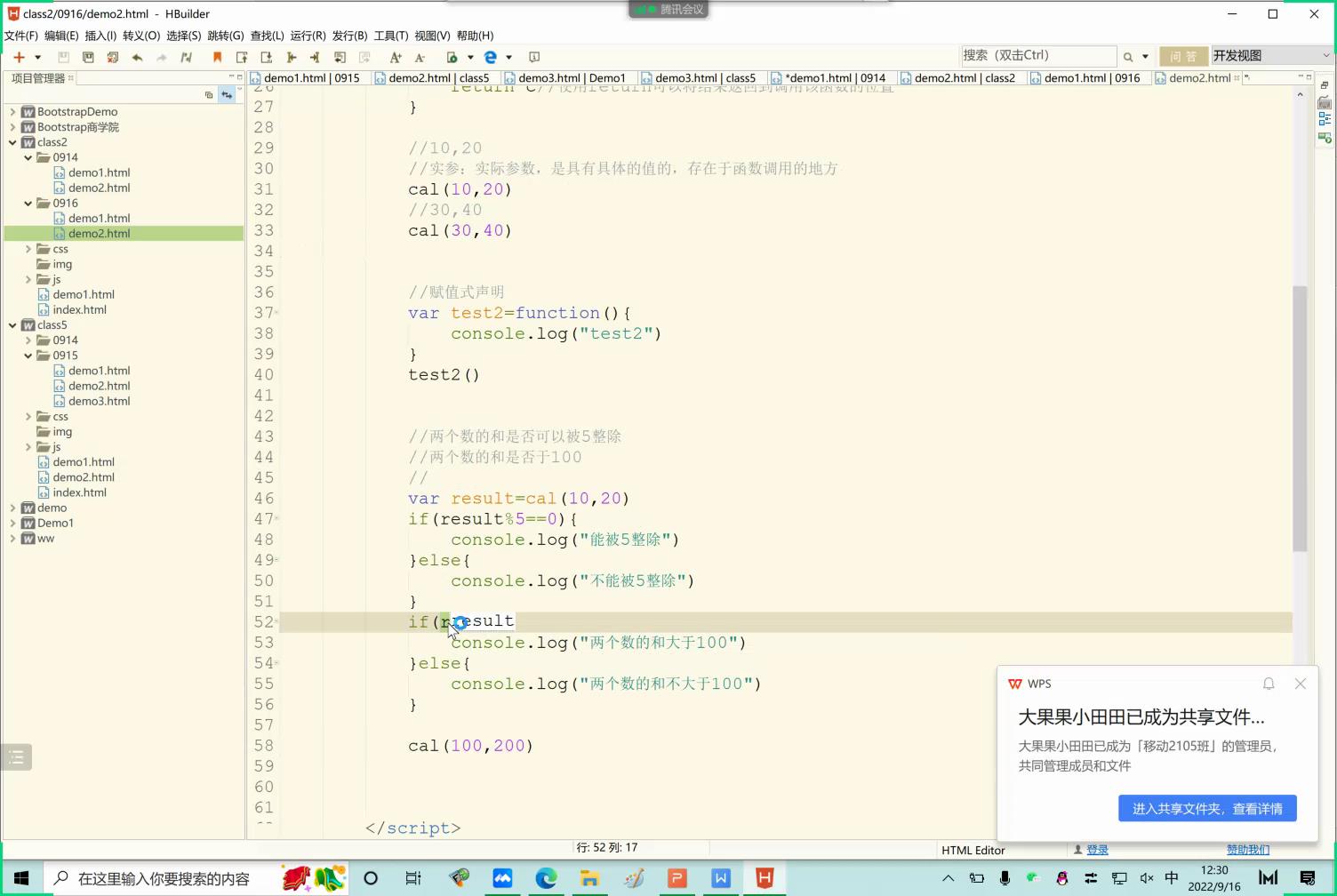Click the run-in-browser green dot icon
The image size is (1337, 896).
(452, 57)
